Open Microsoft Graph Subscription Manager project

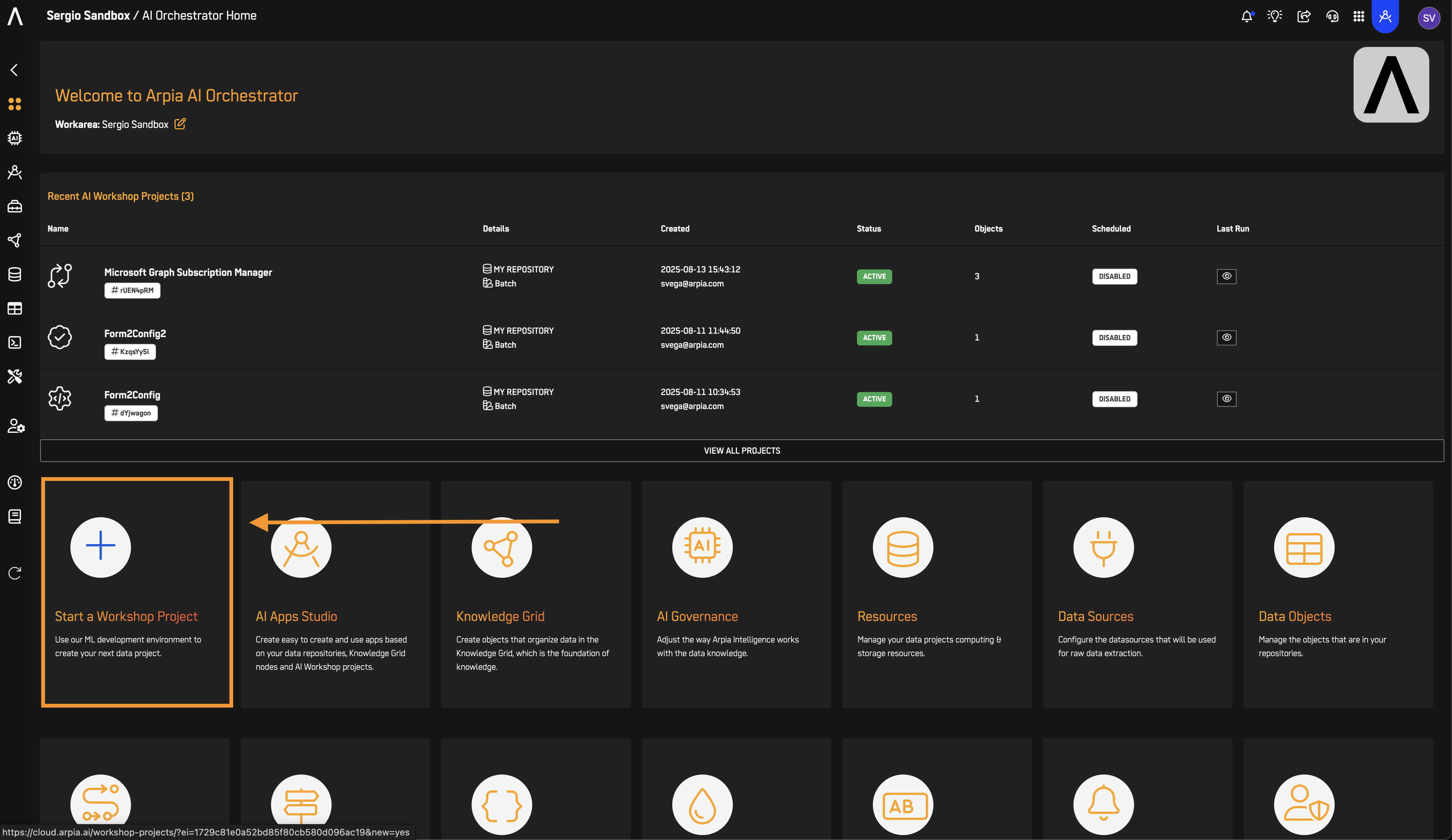[188, 272]
